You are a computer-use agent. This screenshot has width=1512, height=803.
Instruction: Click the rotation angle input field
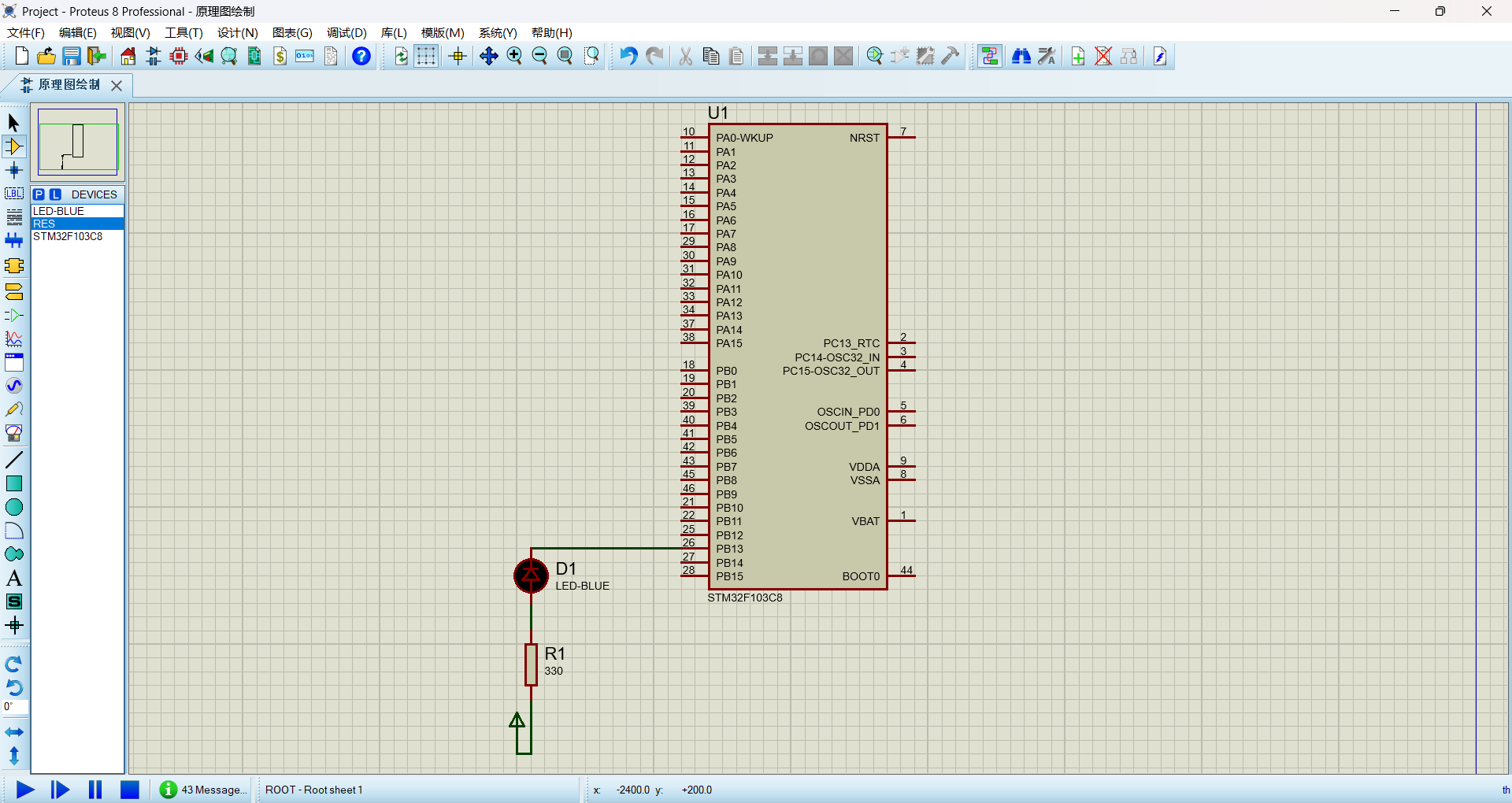[16, 707]
